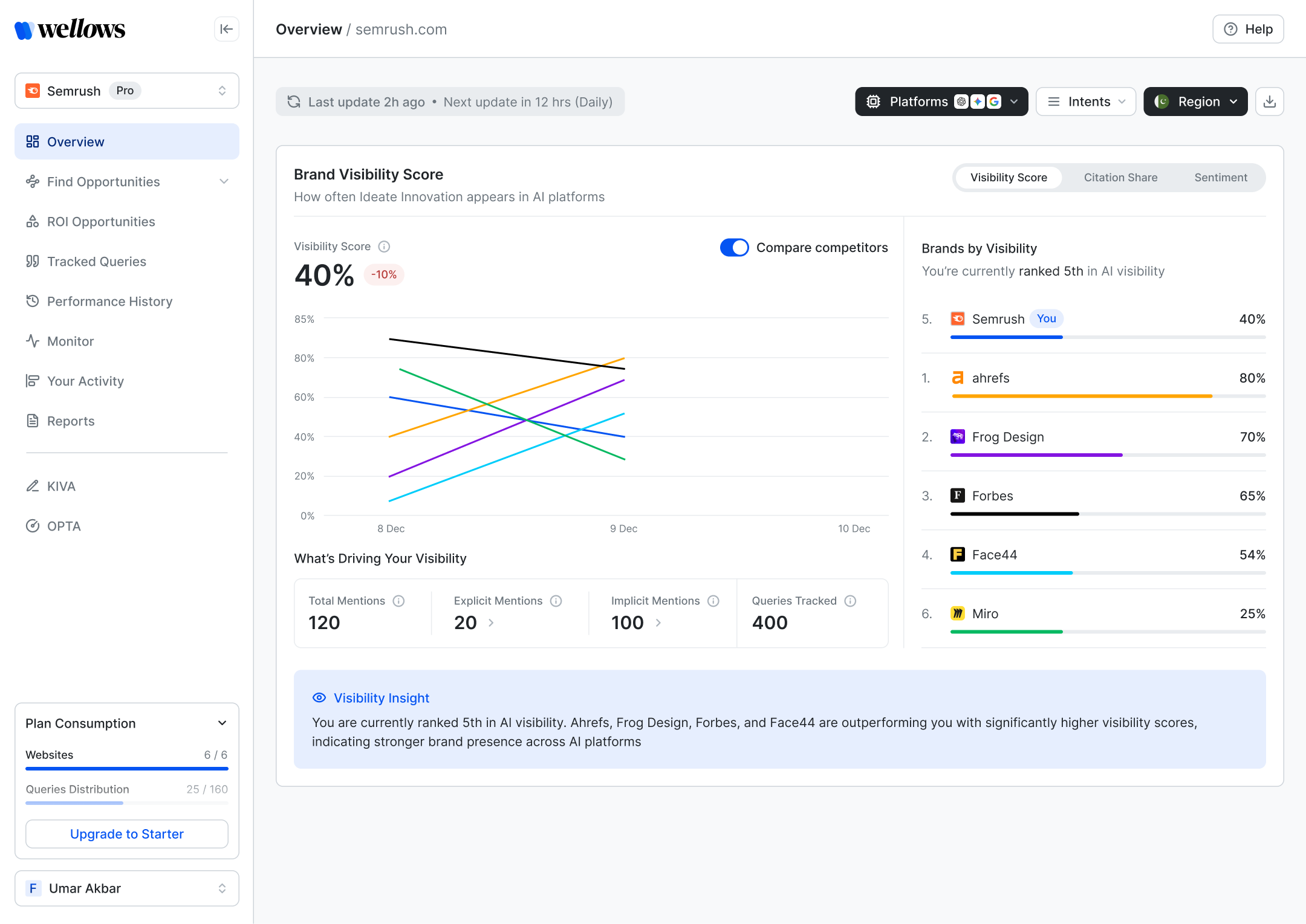Click the Websites usage progress bar
Viewport: 1306px width, 924px height.
pyautogui.click(x=127, y=769)
